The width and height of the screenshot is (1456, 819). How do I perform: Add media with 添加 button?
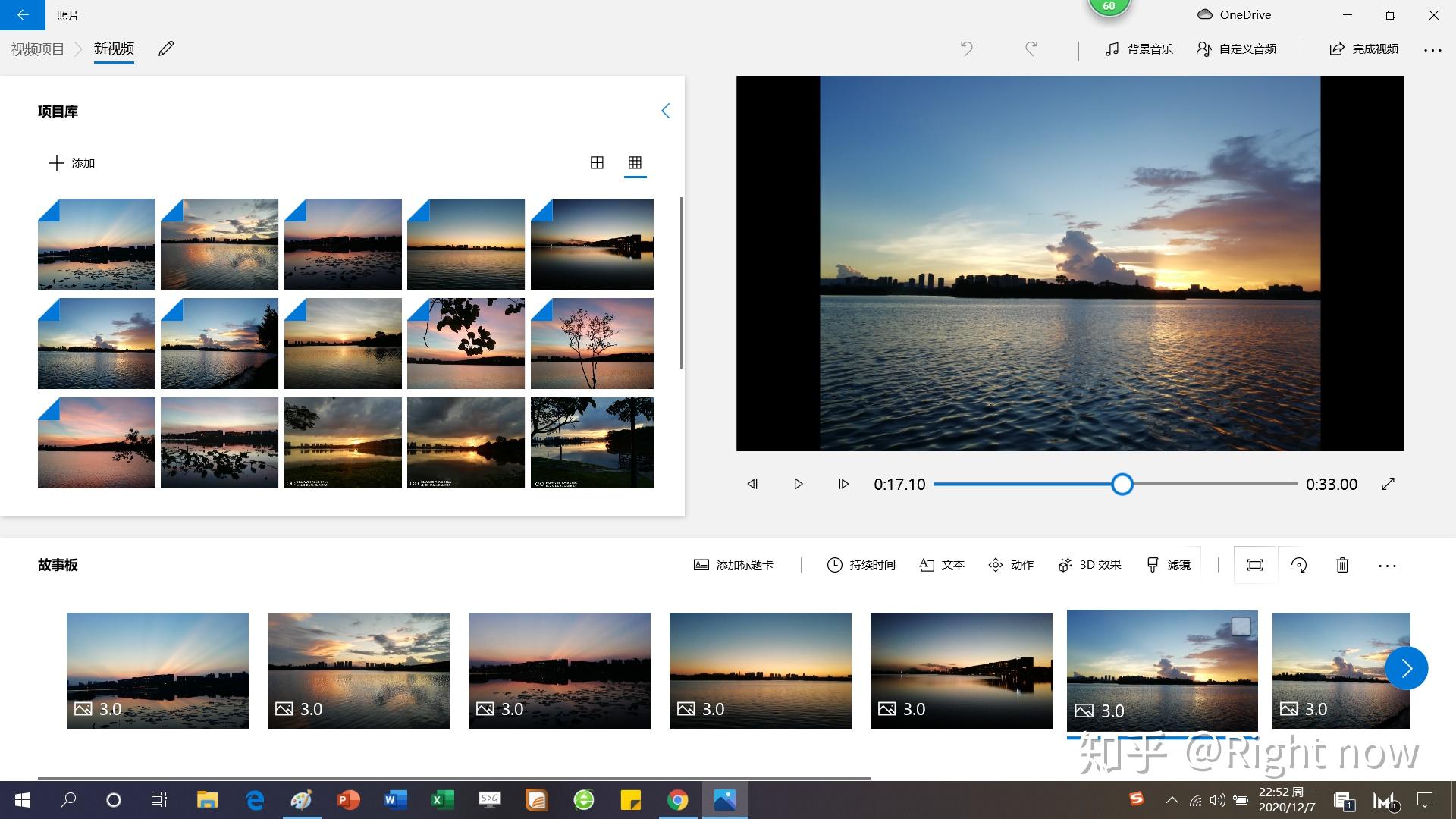tap(72, 163)
